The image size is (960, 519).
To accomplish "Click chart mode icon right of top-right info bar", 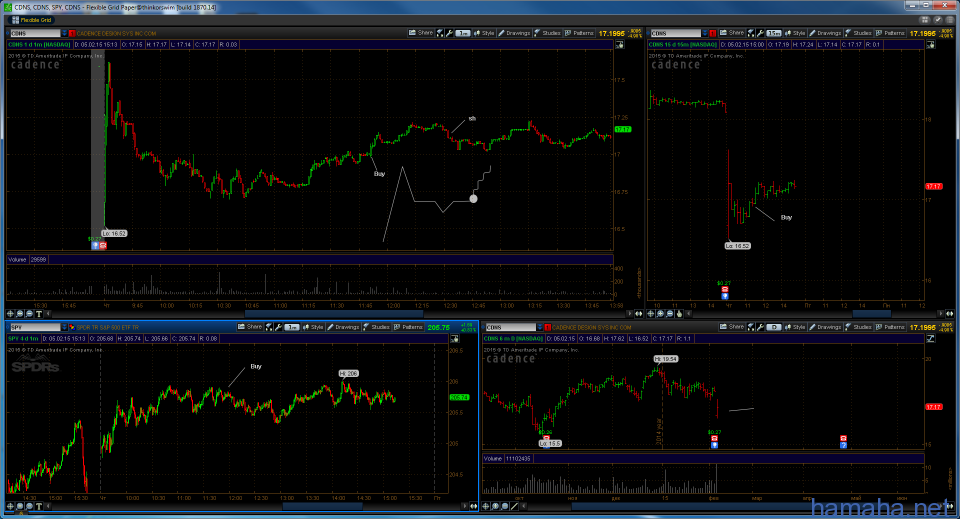I will [931, 45].
